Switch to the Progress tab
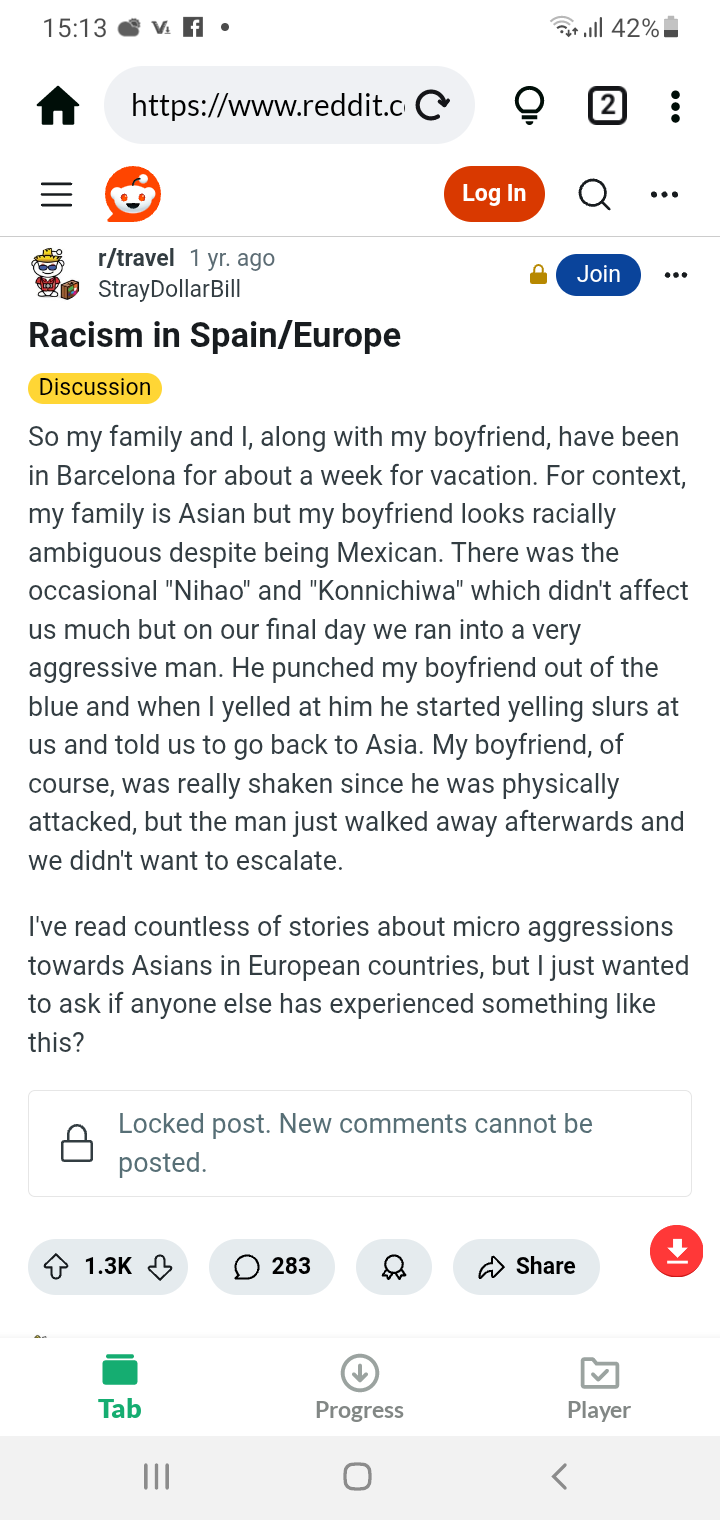This screenshot has width=720, height=1520. (x=359, y=1388)
